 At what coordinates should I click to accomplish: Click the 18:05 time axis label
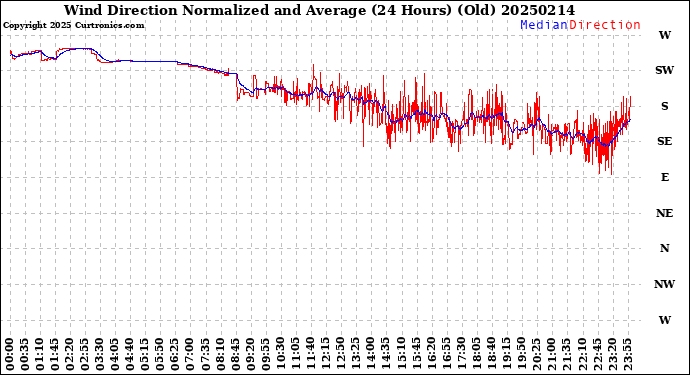click(476, 355)
